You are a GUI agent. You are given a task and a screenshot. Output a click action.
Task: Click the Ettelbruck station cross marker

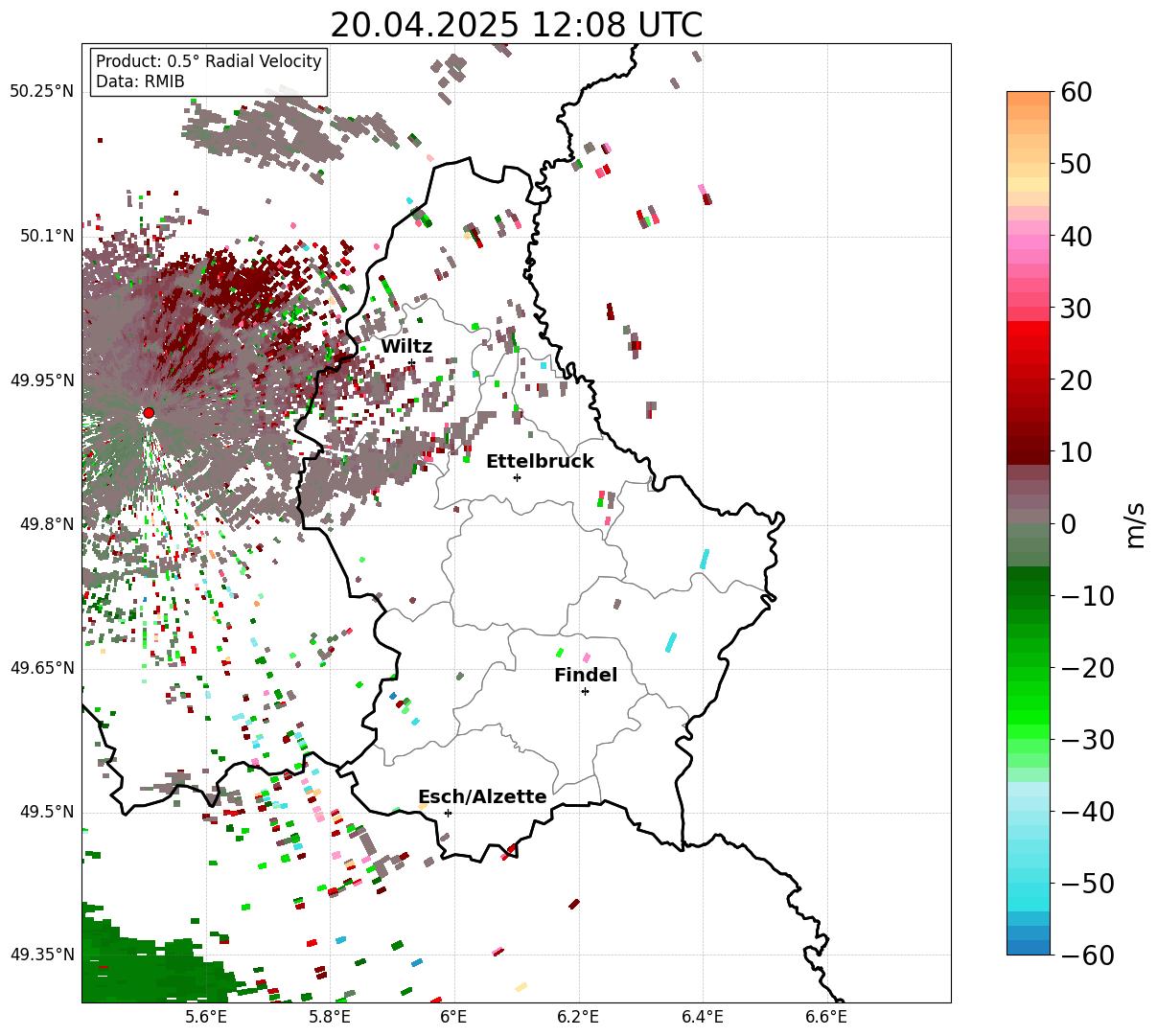[x=517, y=477]
